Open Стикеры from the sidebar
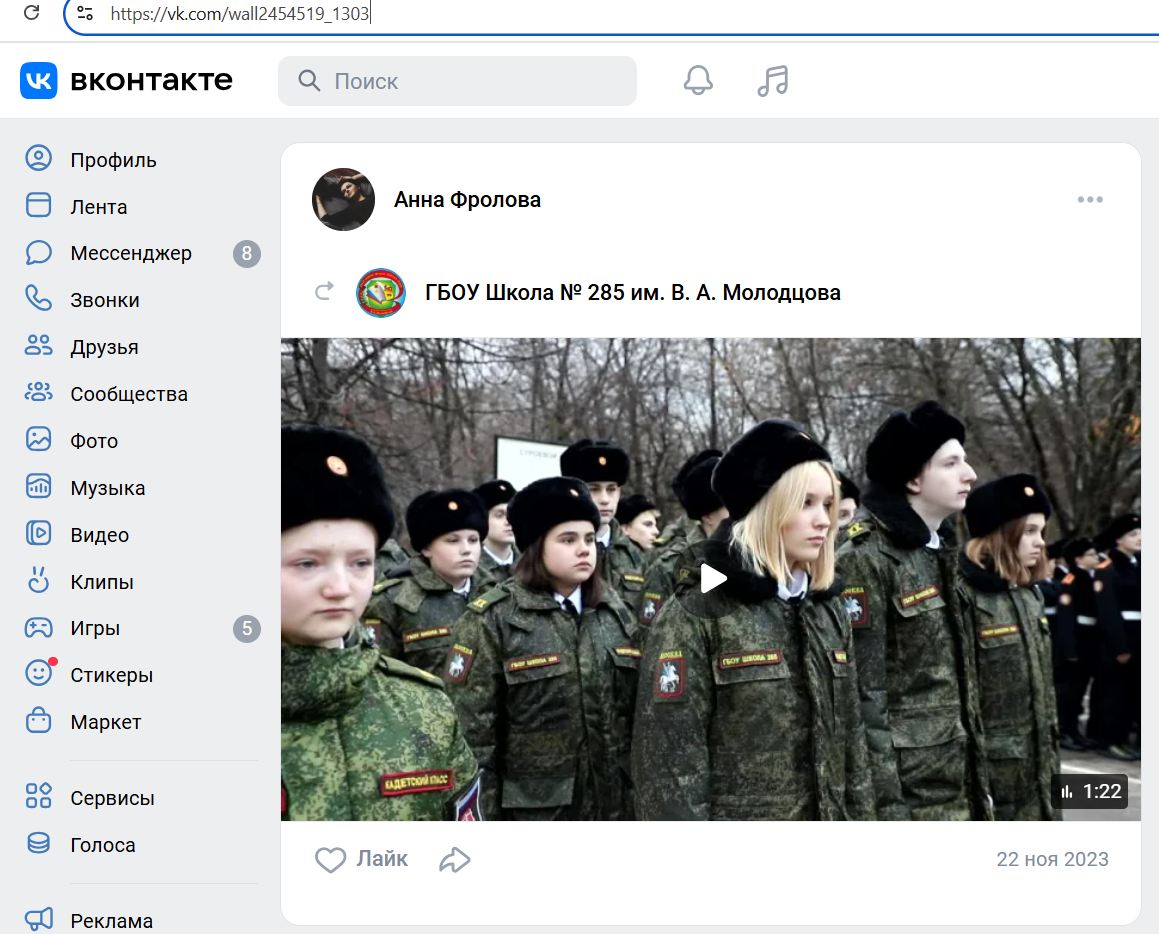1159x934 pixels. [x=110, y=675]
